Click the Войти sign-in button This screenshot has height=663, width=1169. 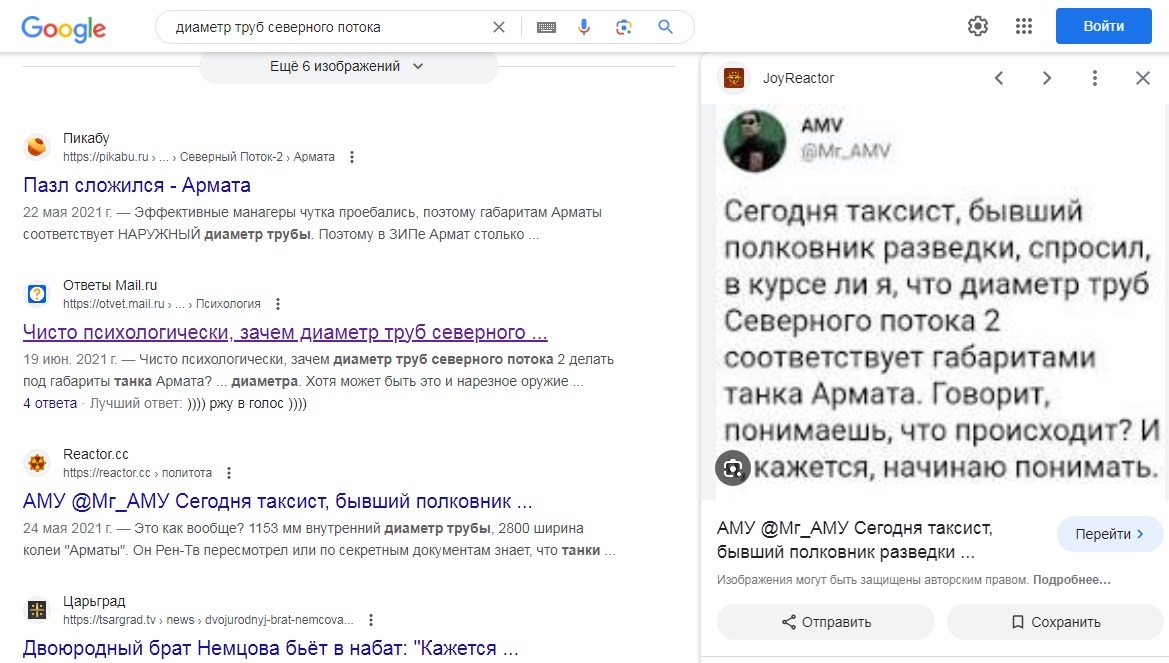tap(1103, 26)
